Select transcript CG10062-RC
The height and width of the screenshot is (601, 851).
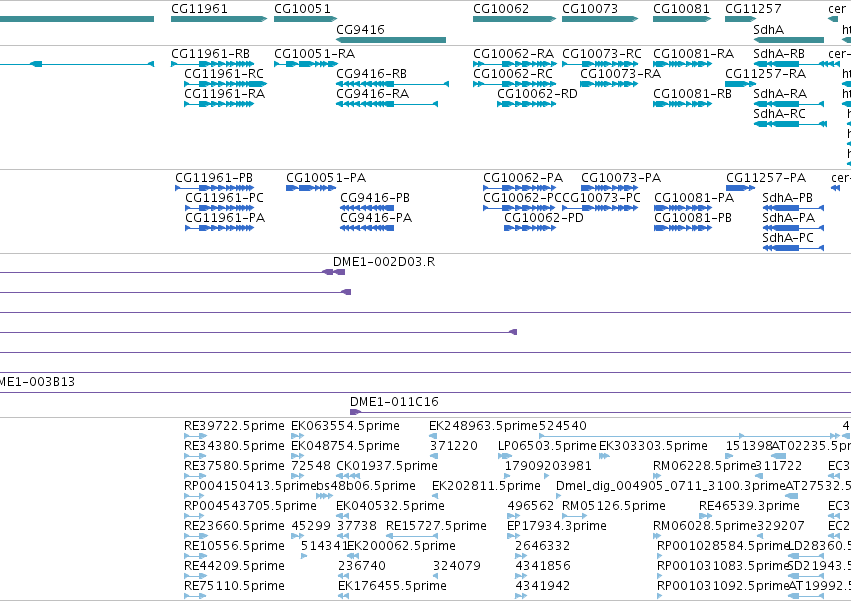point(513,73)
